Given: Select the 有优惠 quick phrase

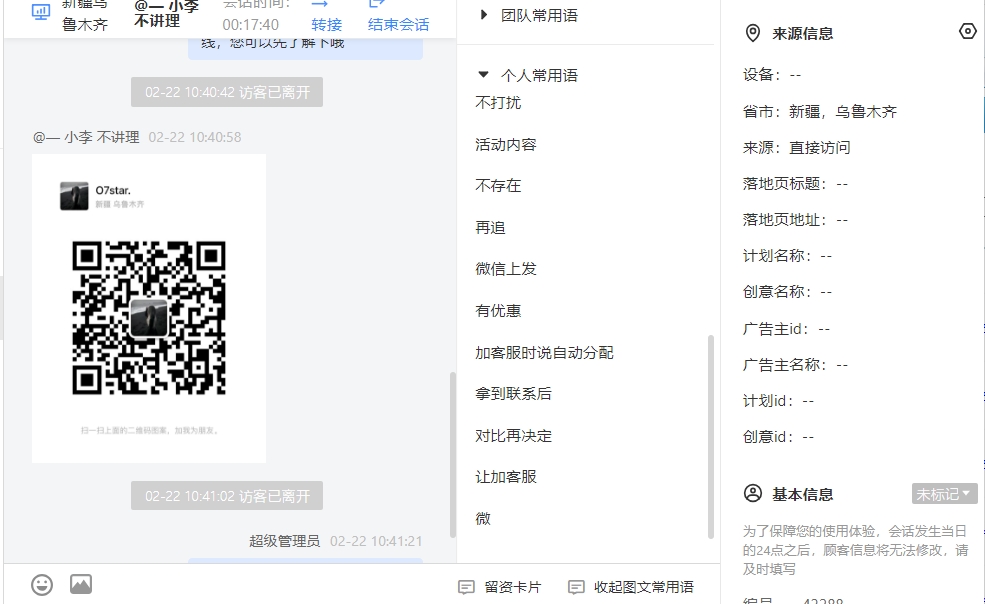Looking at the screenshot, I should [498, 310].
